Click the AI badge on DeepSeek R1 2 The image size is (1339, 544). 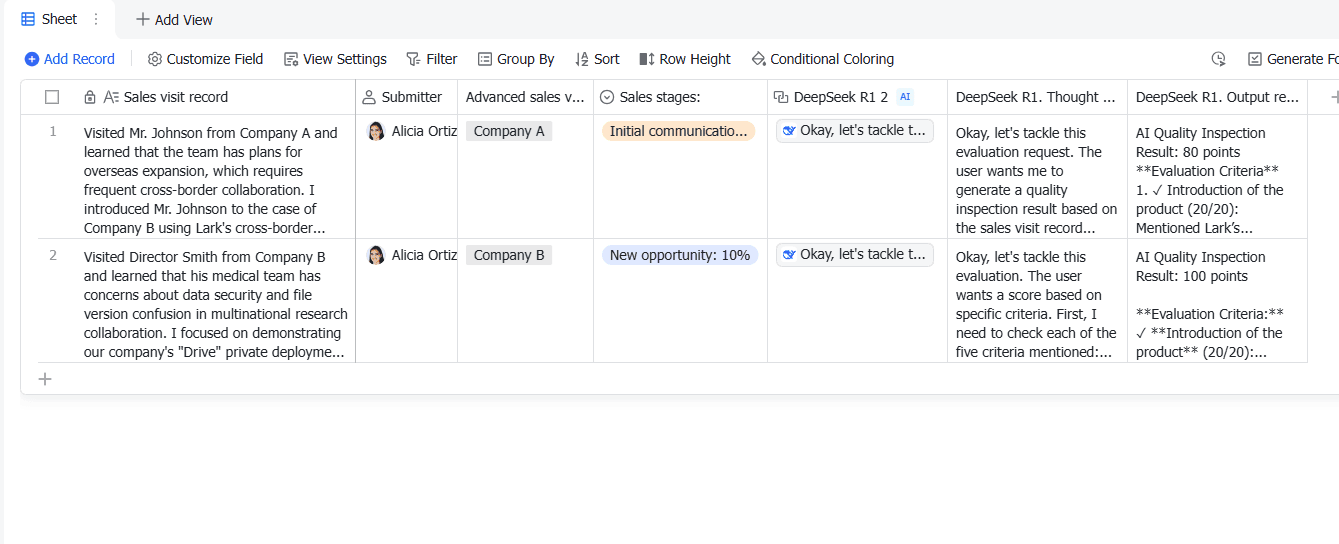(905, 97)
